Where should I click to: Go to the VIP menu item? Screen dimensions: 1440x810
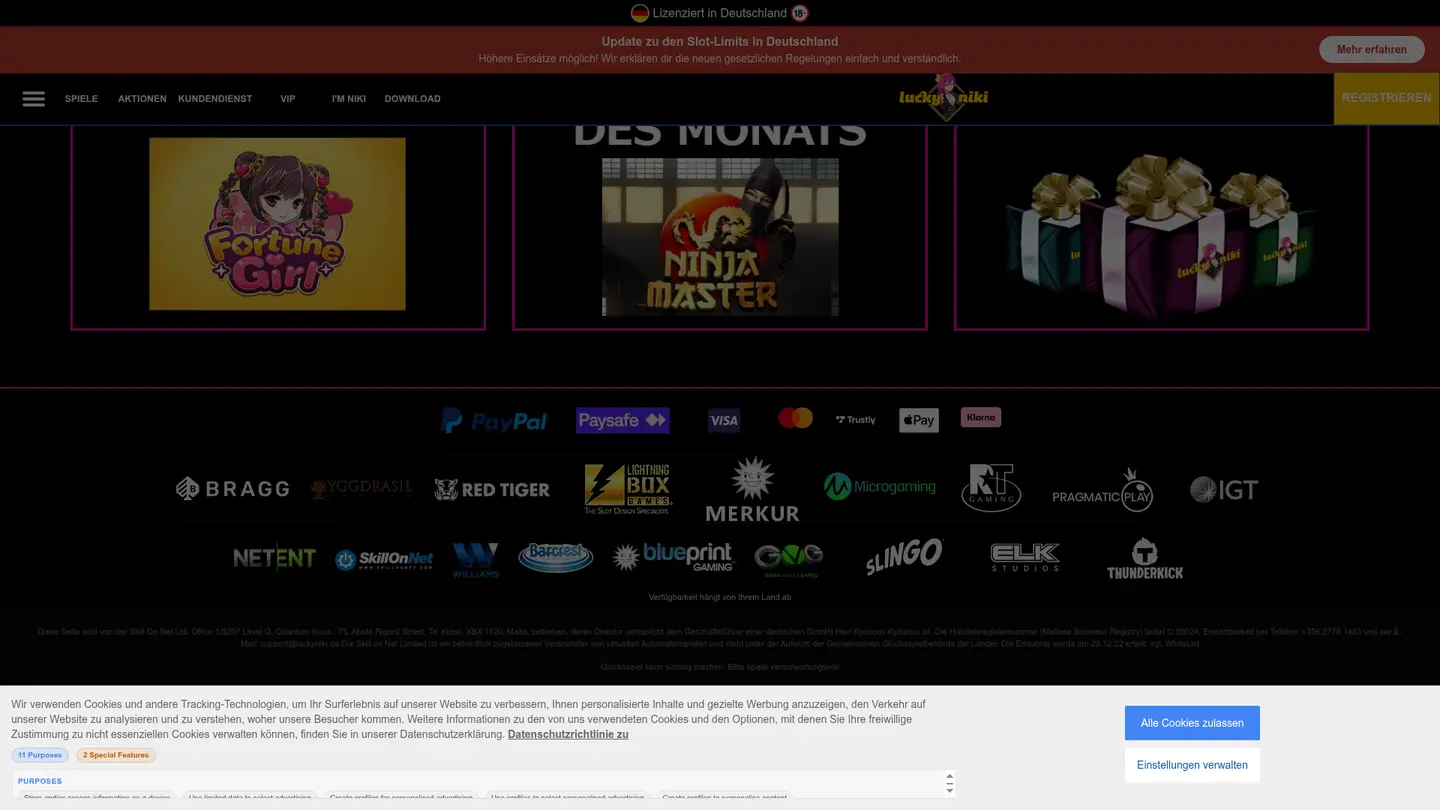(x=288, y=99)
